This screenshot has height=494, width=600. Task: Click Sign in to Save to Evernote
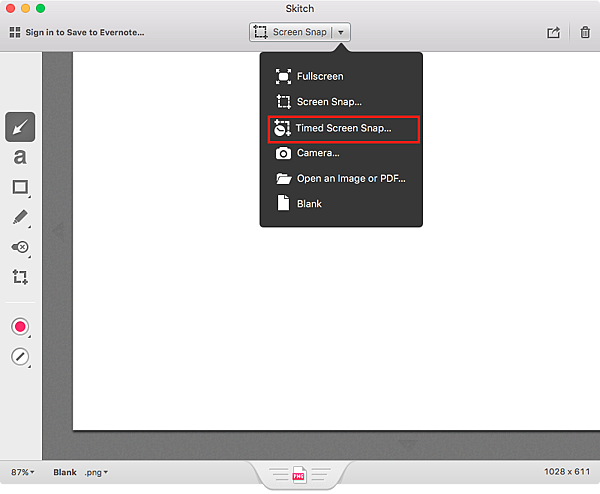pyautogui.click(x=85, y=33)
